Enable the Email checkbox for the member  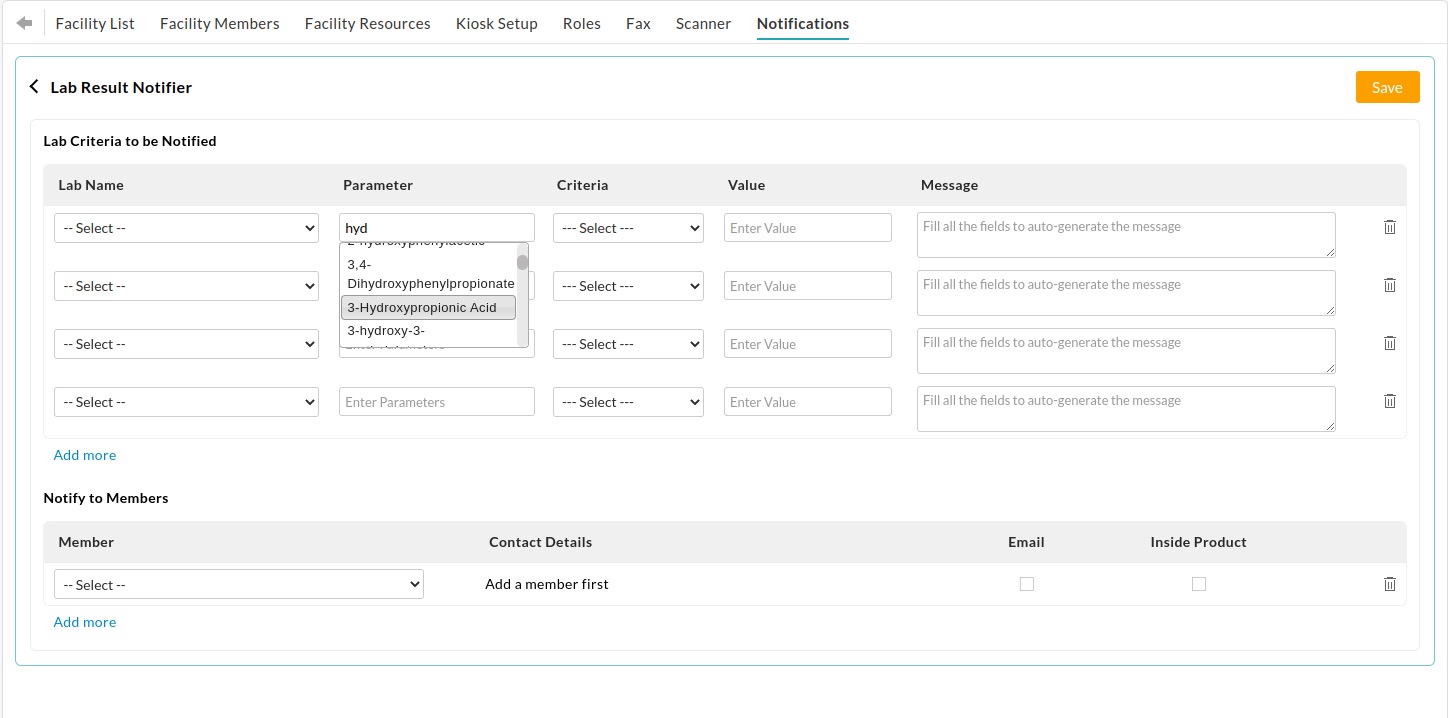[x=1027, y=583]
